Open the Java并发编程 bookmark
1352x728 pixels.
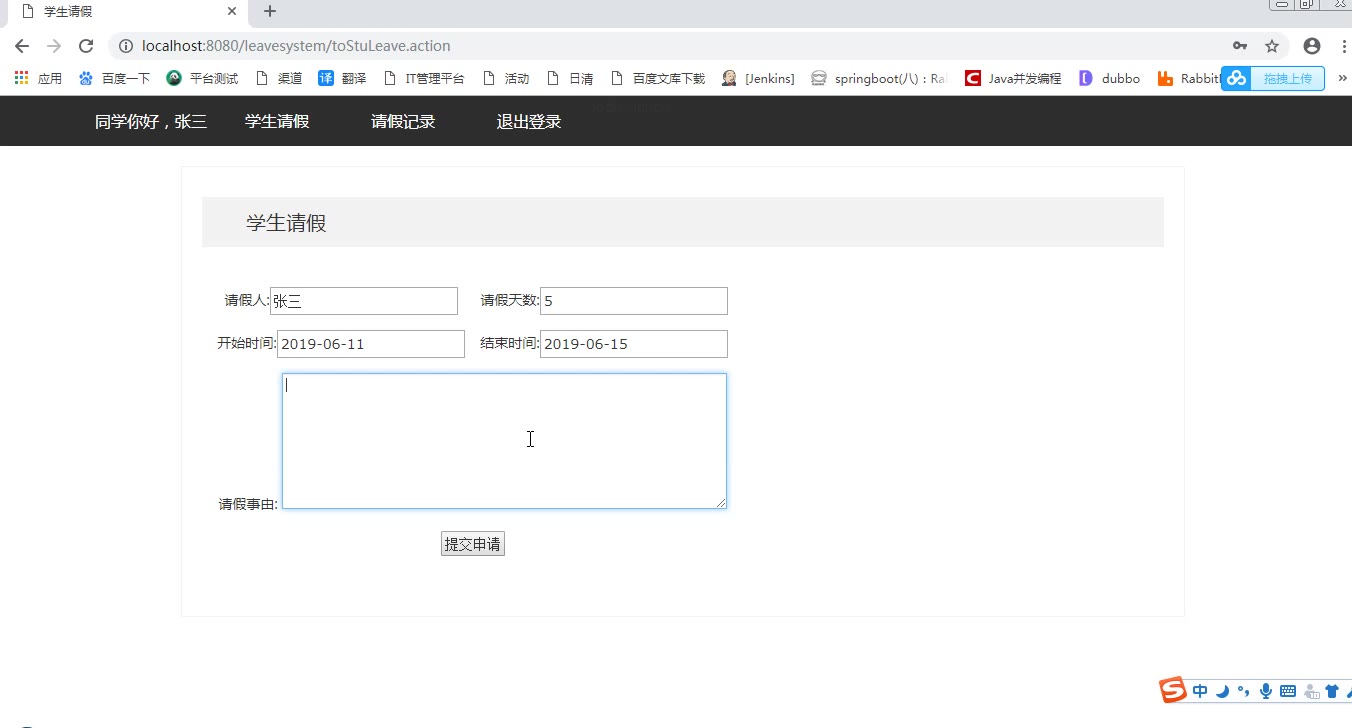[x=1013, y=78]
